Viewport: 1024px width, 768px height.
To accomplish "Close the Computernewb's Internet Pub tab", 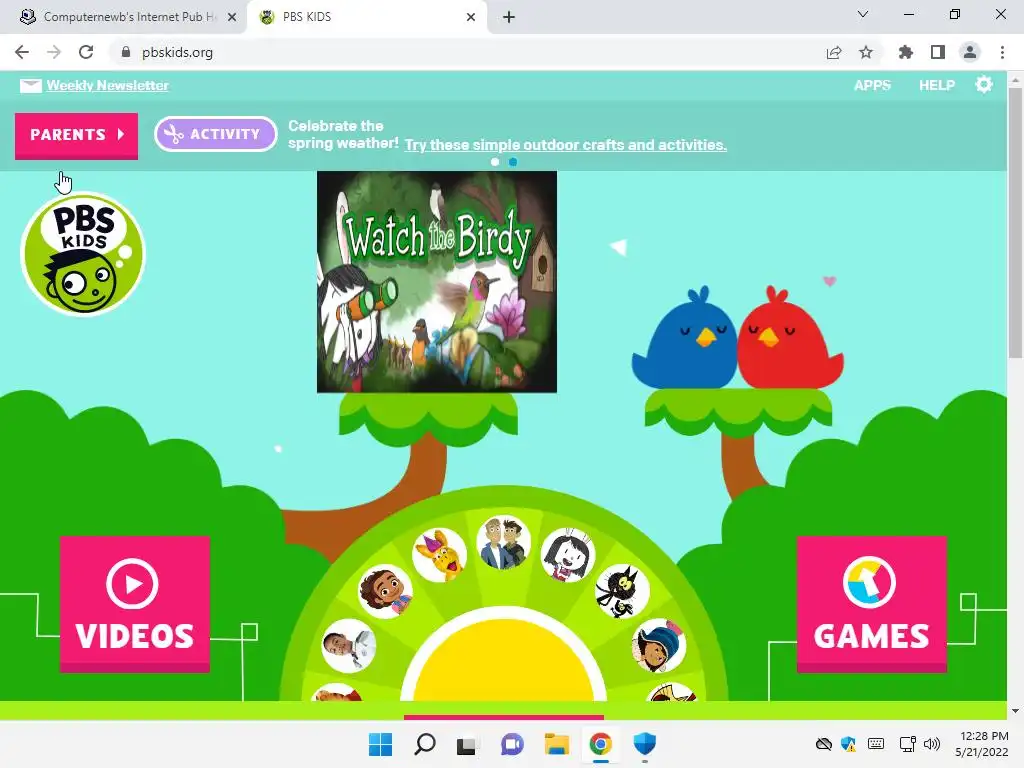I will 232,17.
